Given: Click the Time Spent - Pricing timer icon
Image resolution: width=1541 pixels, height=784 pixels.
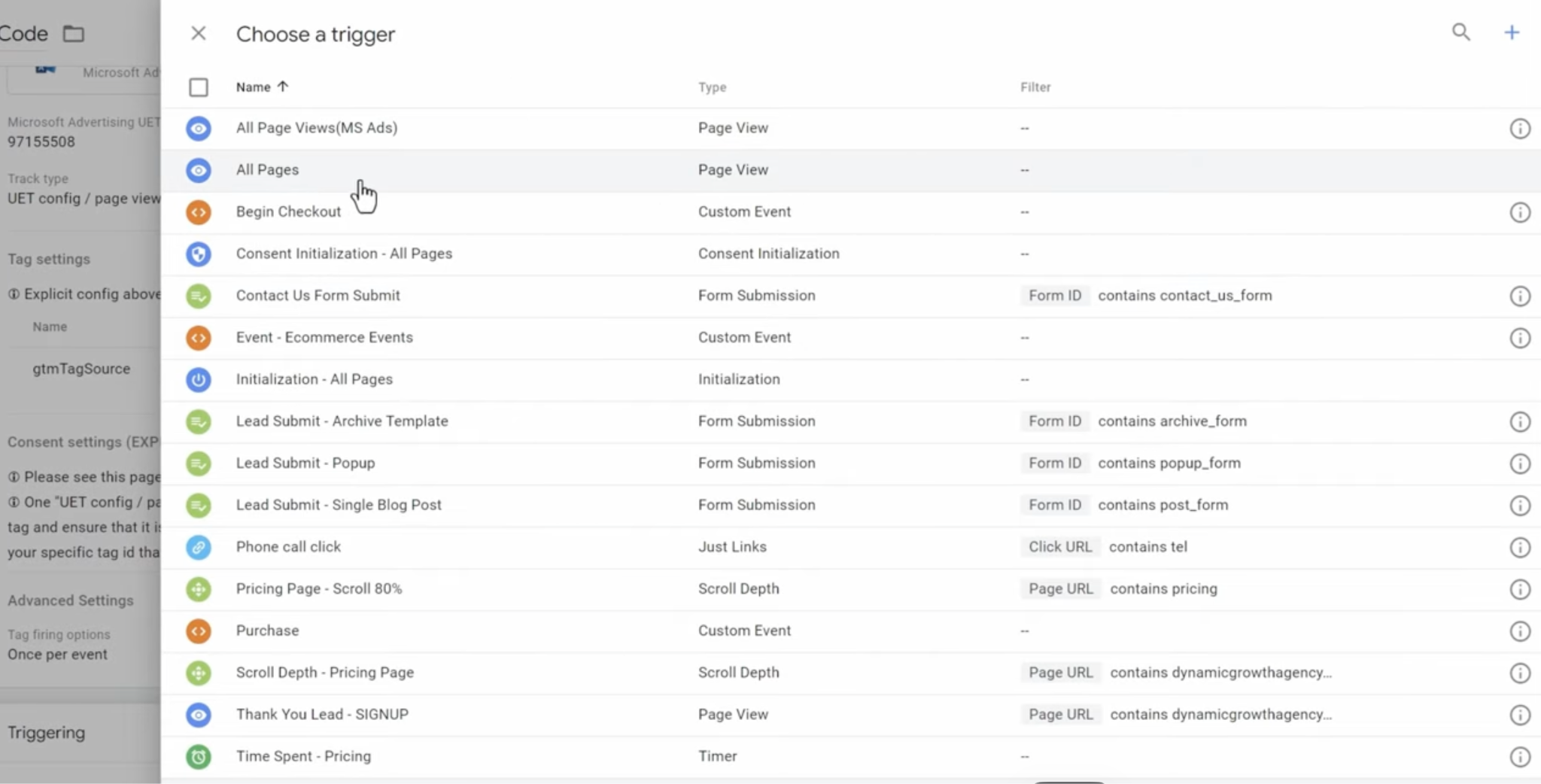Looking at the screenshot, I should click(199, 756).
